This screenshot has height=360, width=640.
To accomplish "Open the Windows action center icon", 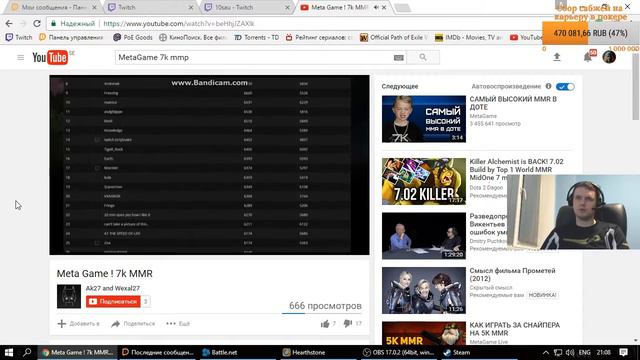I will [623, 353].
